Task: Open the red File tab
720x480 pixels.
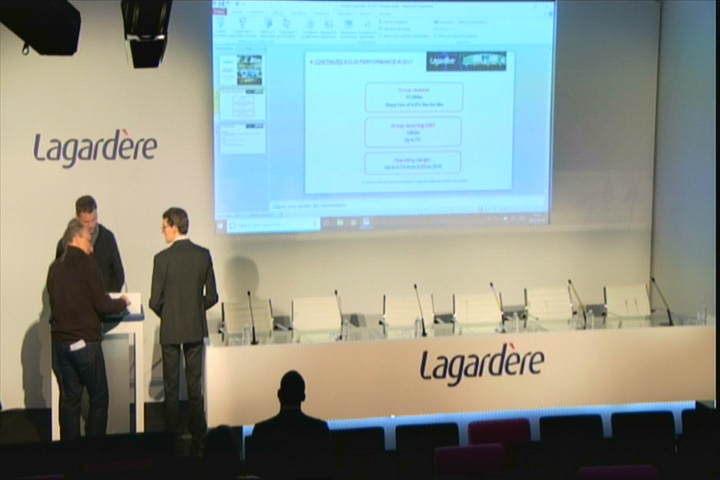Action: pyautogui.click(x=220, y=12)
